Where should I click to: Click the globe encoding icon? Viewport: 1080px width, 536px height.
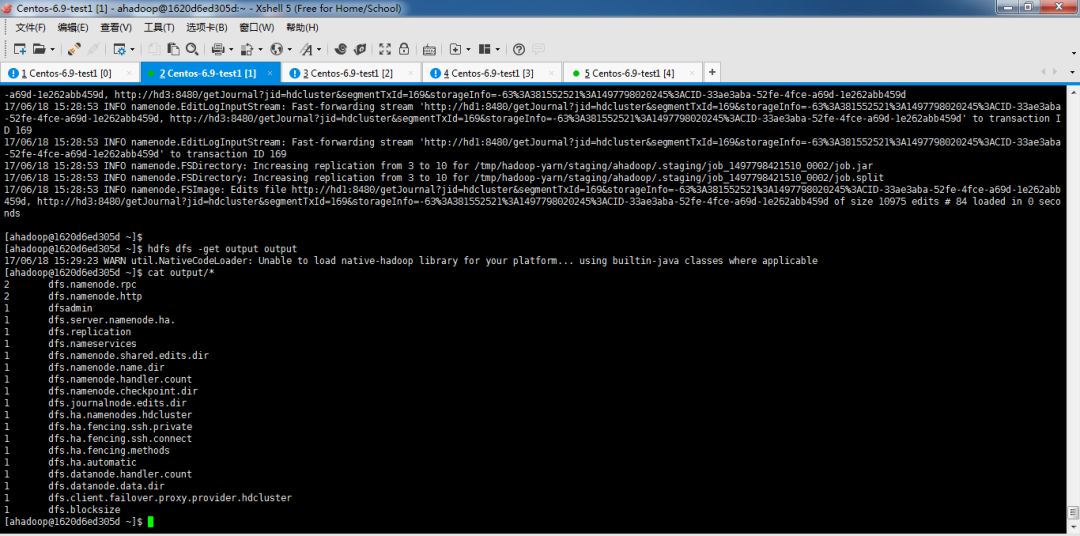pyautogui.click(x=276, y=49)
